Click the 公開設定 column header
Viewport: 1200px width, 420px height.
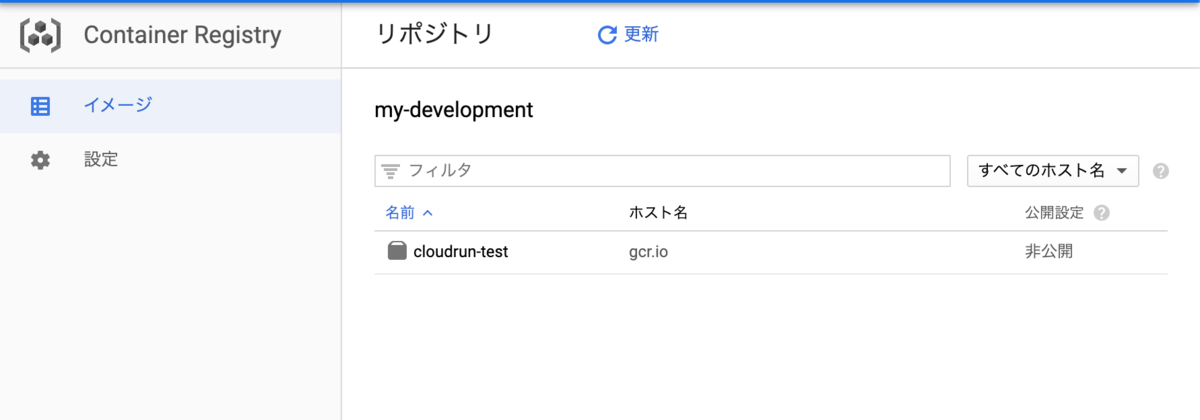coord(1055,213)
